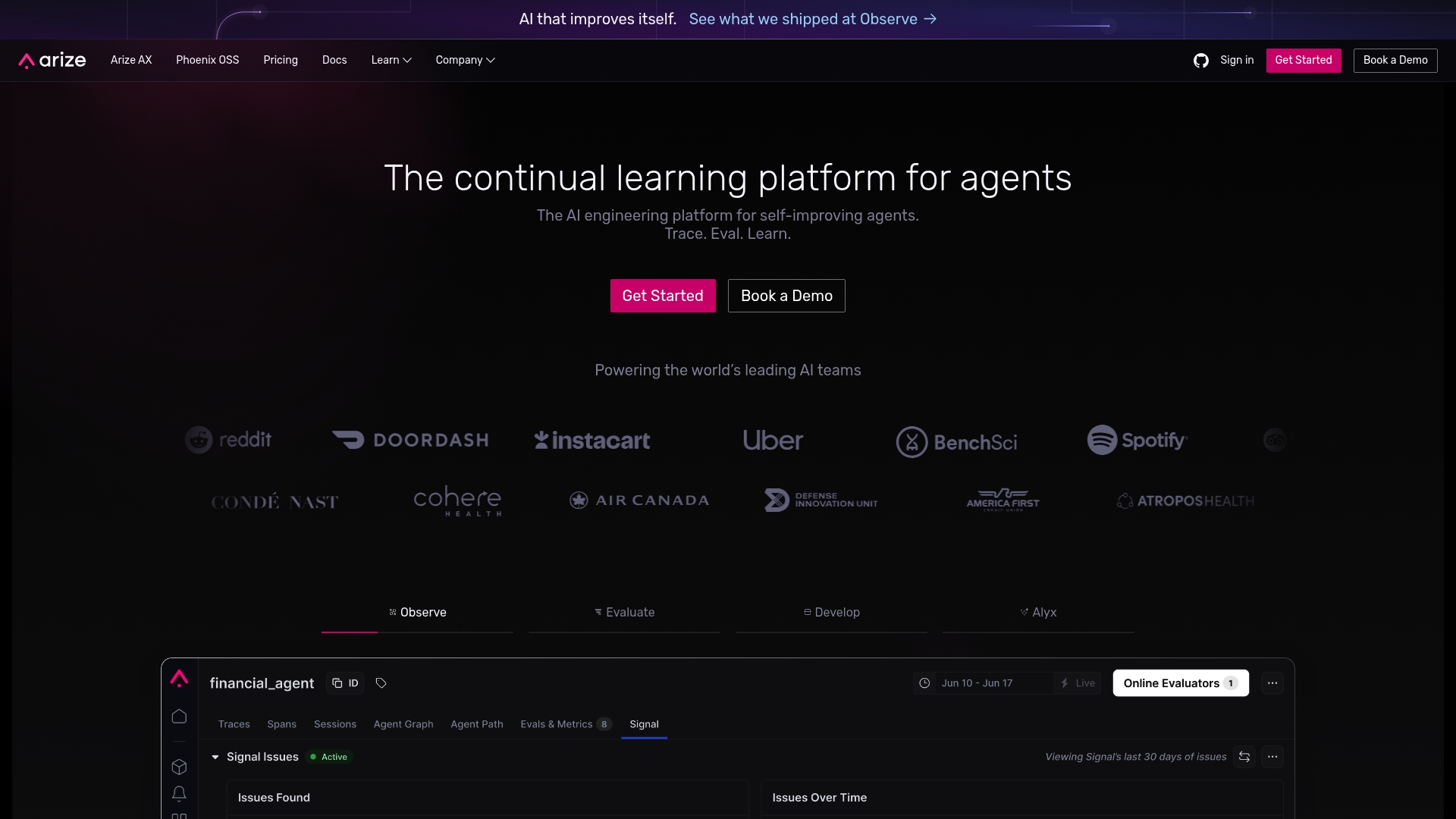Open the ellipsis menu next to Online Evaluators

tap(1272, 683)
